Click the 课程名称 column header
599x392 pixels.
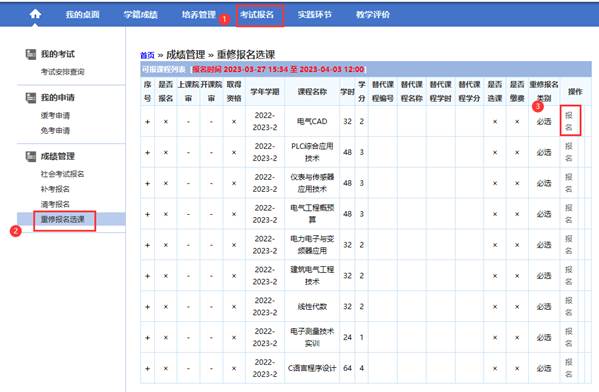[x=312, y=92]
